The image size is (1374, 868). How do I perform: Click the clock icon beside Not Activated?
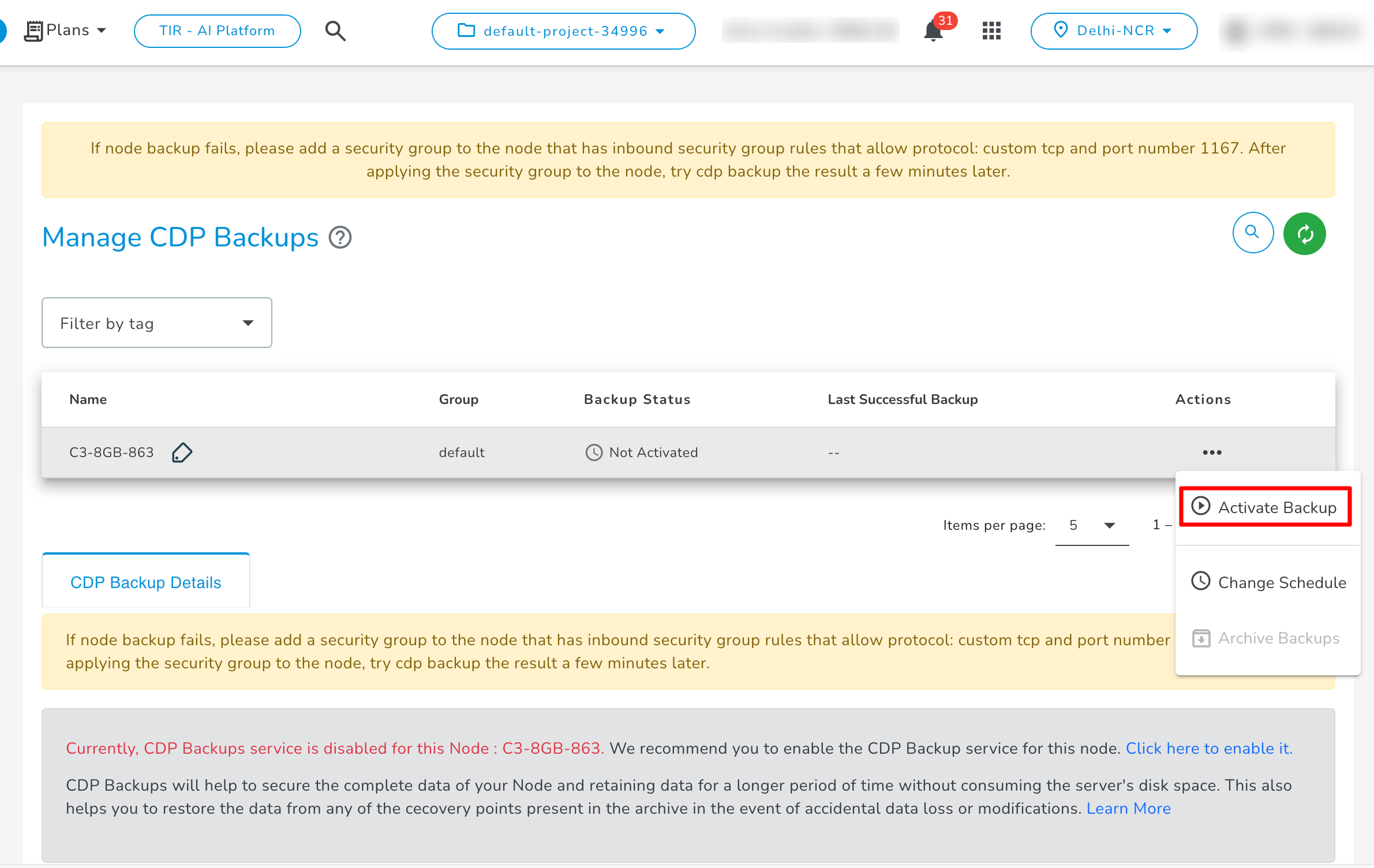594,452
